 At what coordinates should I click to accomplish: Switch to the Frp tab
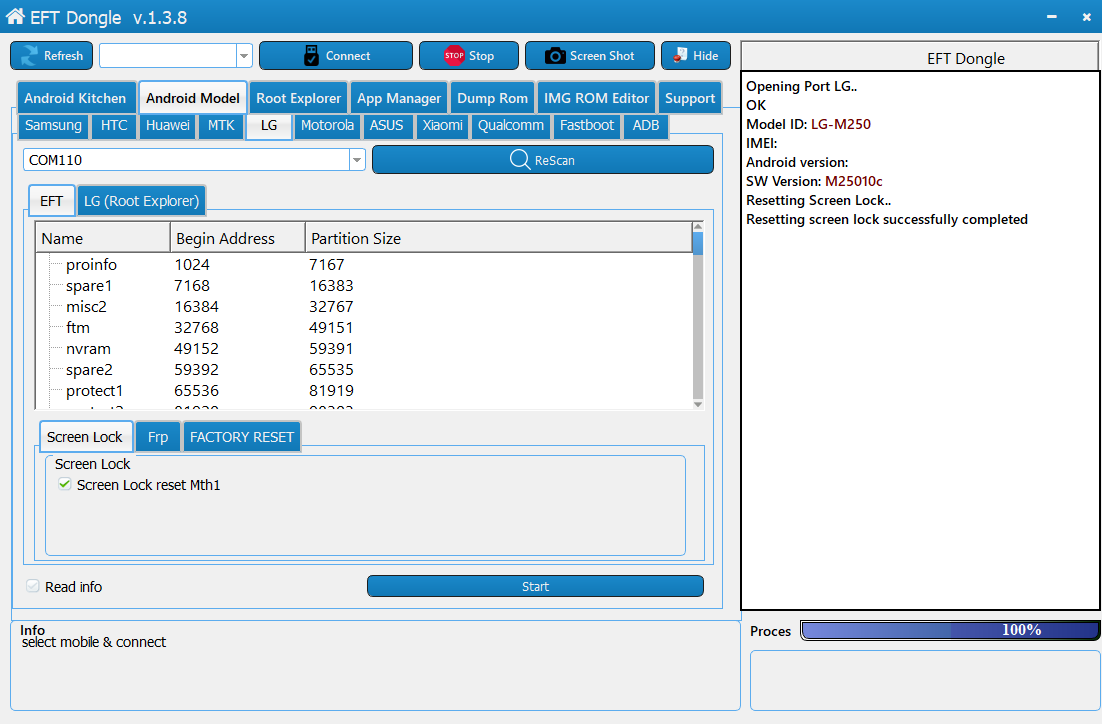pos(158,437)
